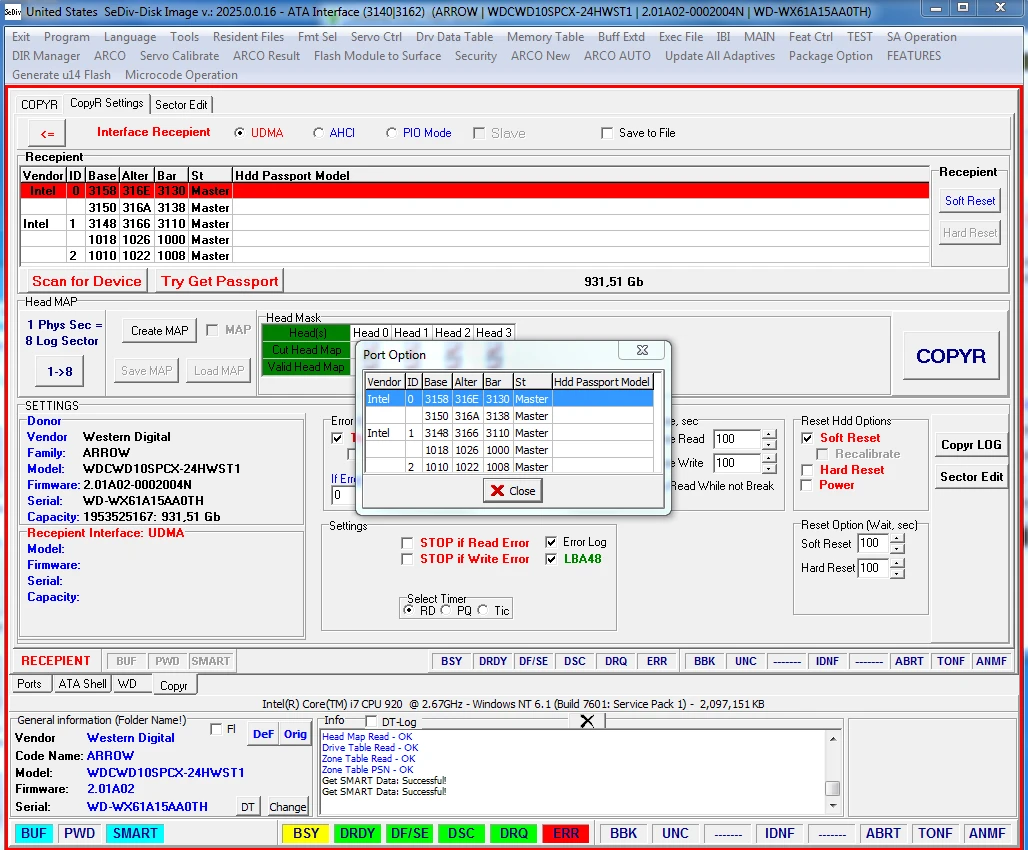The width and height of the screenshot is (1028, 850).
Task: Open the ATA Shell tab
Action: (83, 683)
